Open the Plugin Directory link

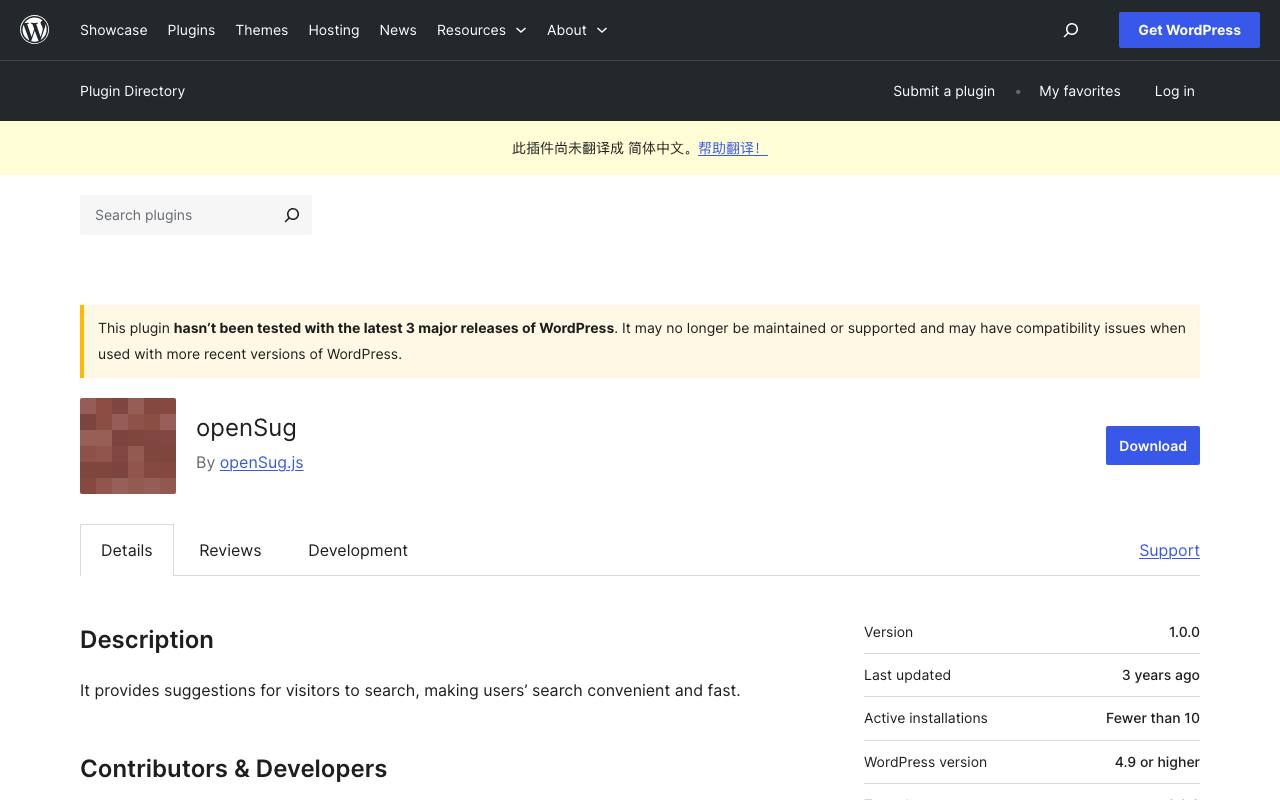click(x=133, y=91)
